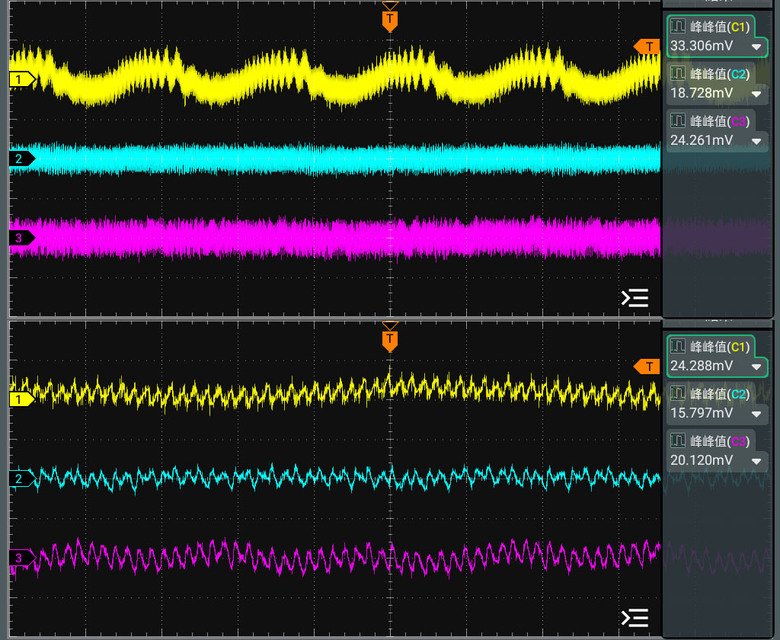Click the upper panel 峰峰值(C1) label
Viewport: 780px width, 640px height.
coord(720,26)
